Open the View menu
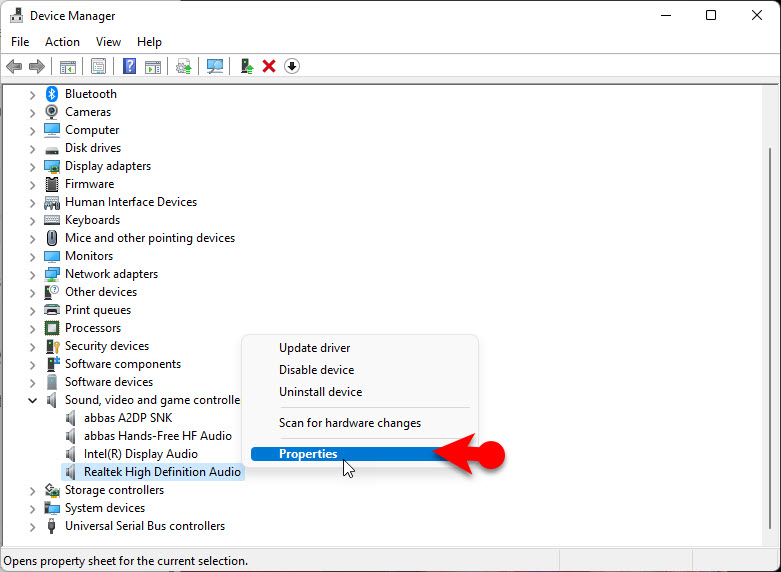This screenshot has width=781, height=572. (x=108, y=42)
